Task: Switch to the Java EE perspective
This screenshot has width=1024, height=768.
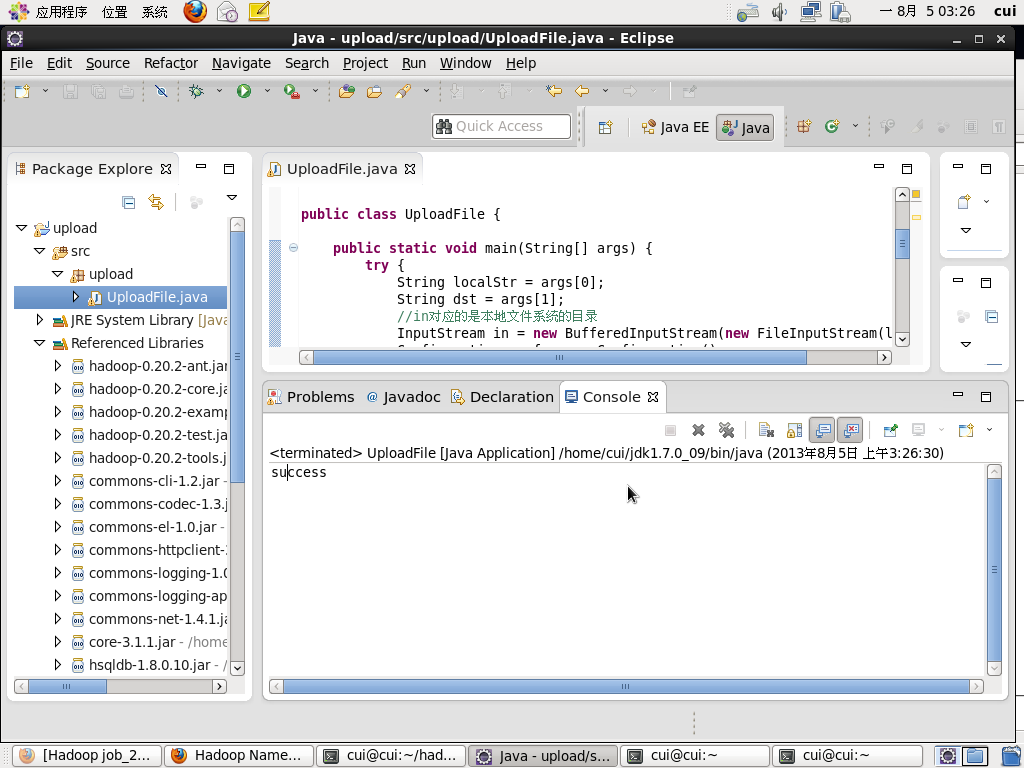Action: pos(676,127)
